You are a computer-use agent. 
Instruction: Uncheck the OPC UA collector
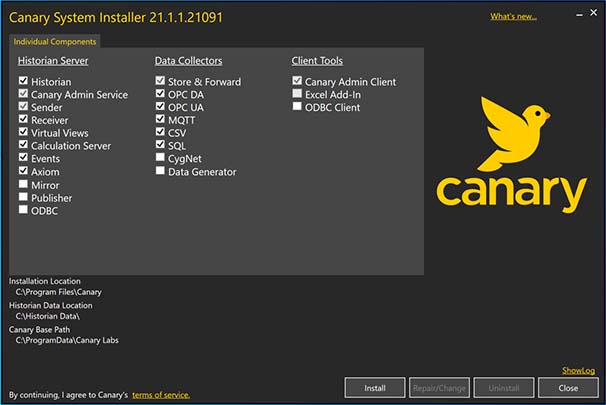[x=160, y=106]
